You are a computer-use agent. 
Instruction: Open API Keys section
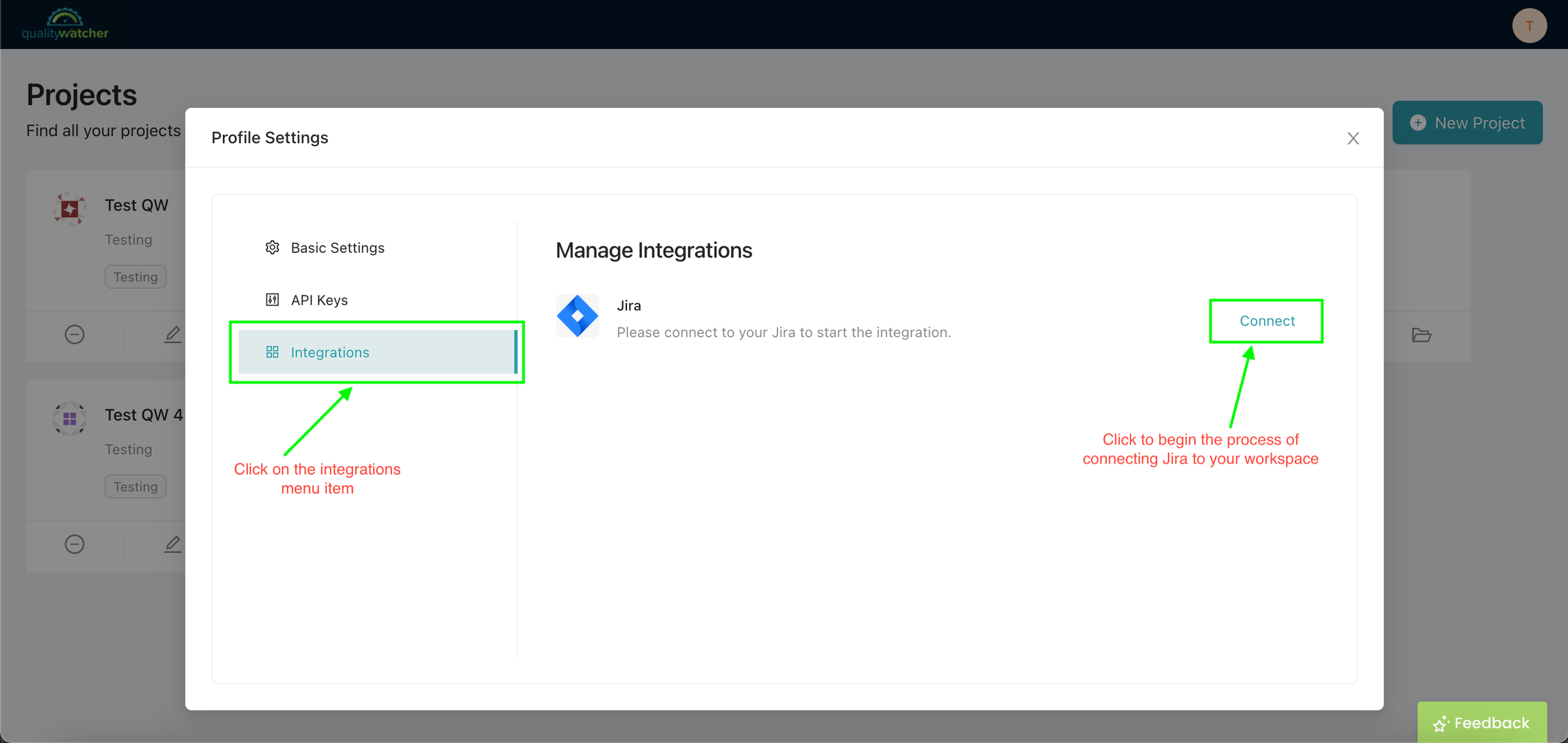(x=378, y=300)
